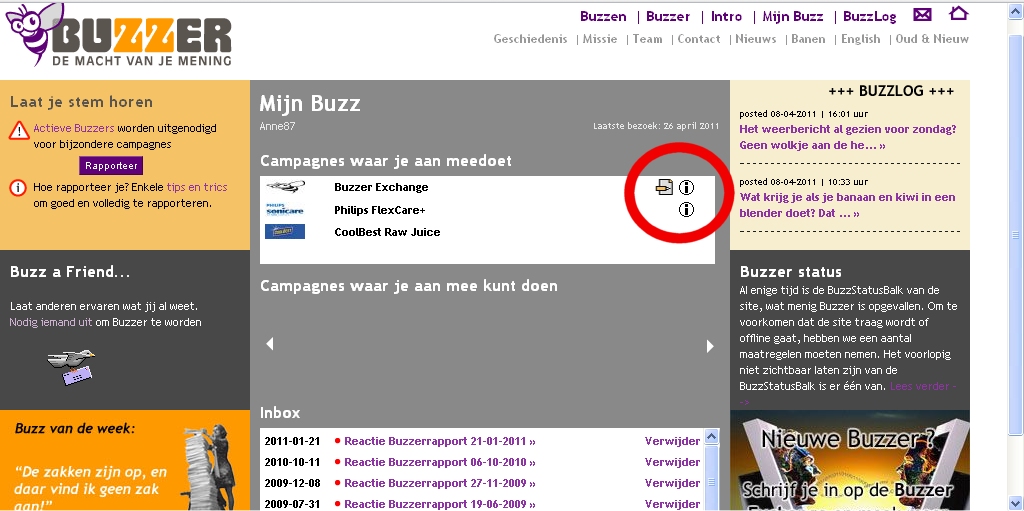The width and height of the screenshot is (1024, 511).
Task: Open the tips en trics link
Action: [197, 187]
